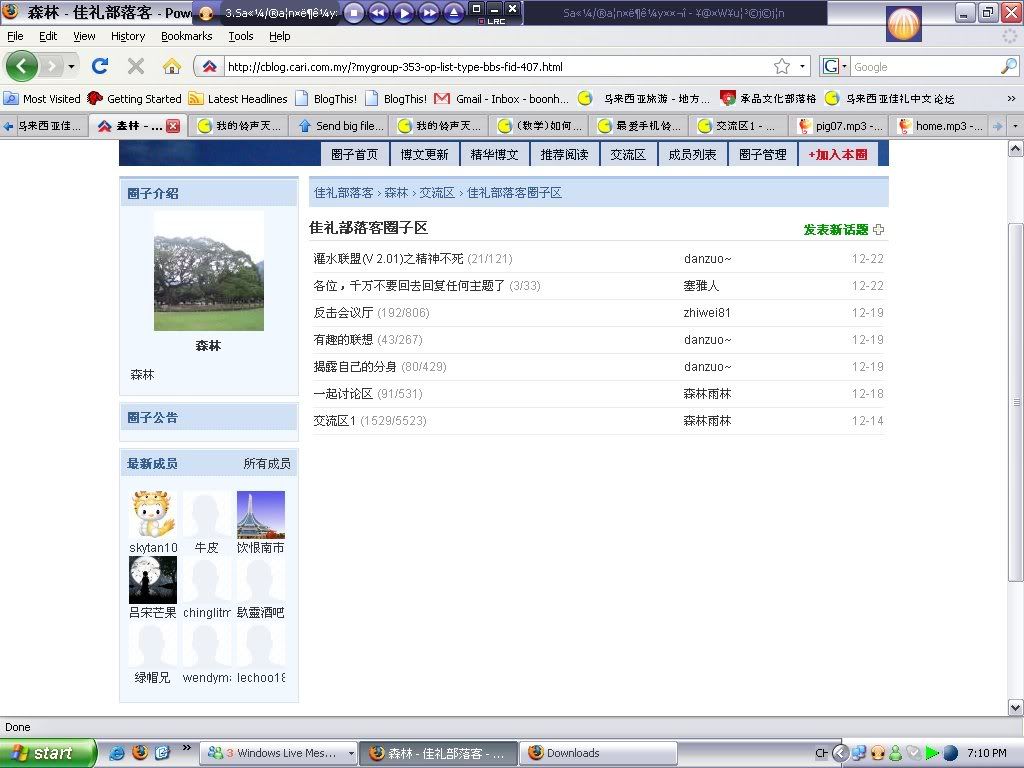Show more bookmarks via the toolbar chevron
This screenshot has width=1024, height=768.
point(1011,99)
